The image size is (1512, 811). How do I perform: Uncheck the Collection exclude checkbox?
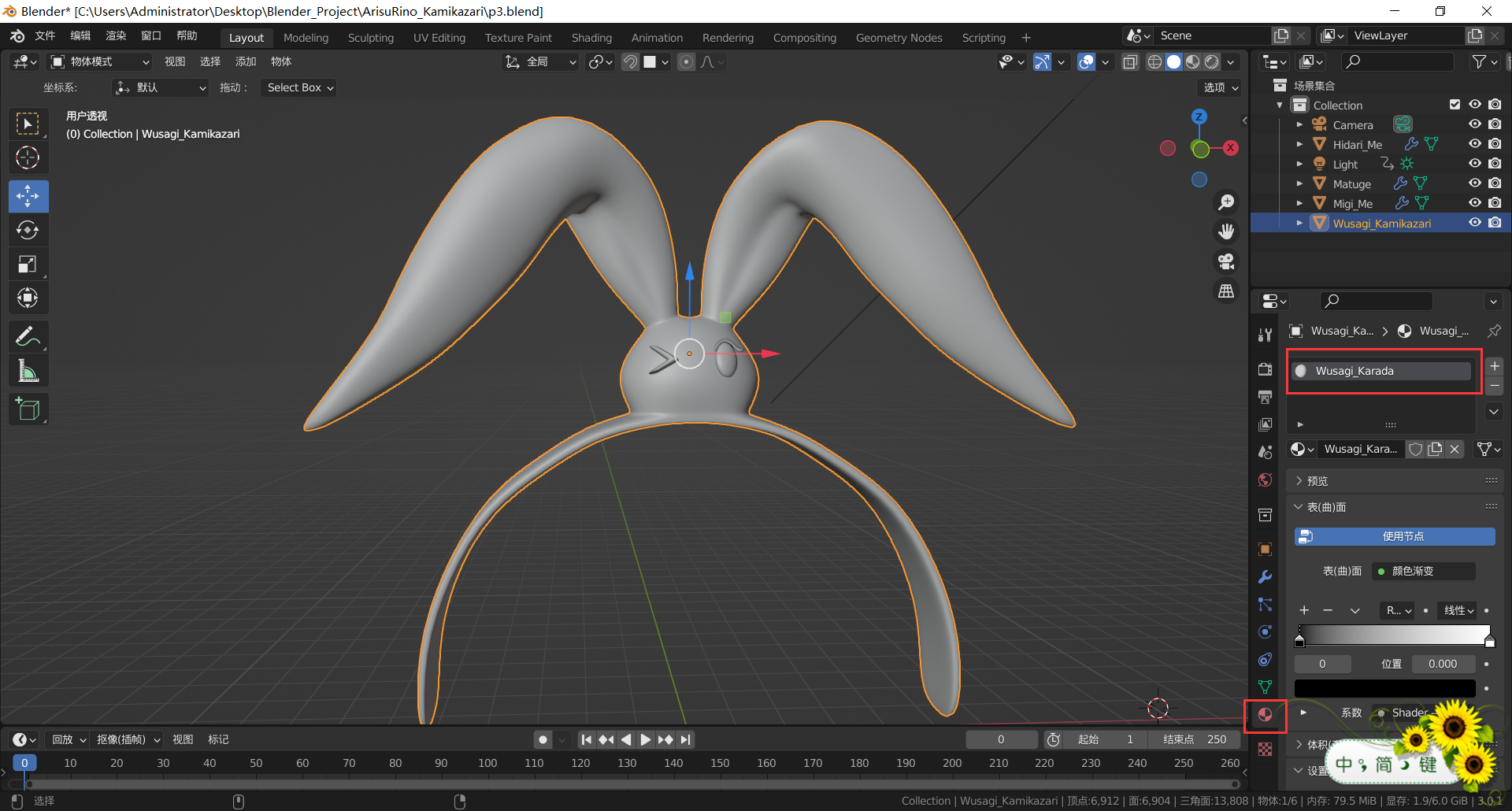(1455, 105)
